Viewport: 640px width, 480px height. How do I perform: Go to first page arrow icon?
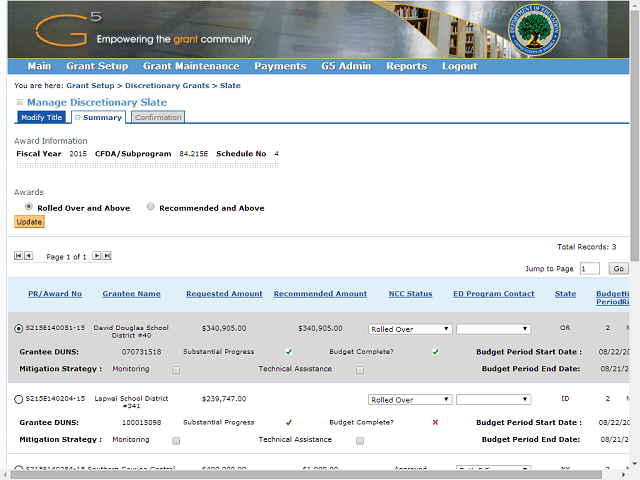[x=18, y=256]
